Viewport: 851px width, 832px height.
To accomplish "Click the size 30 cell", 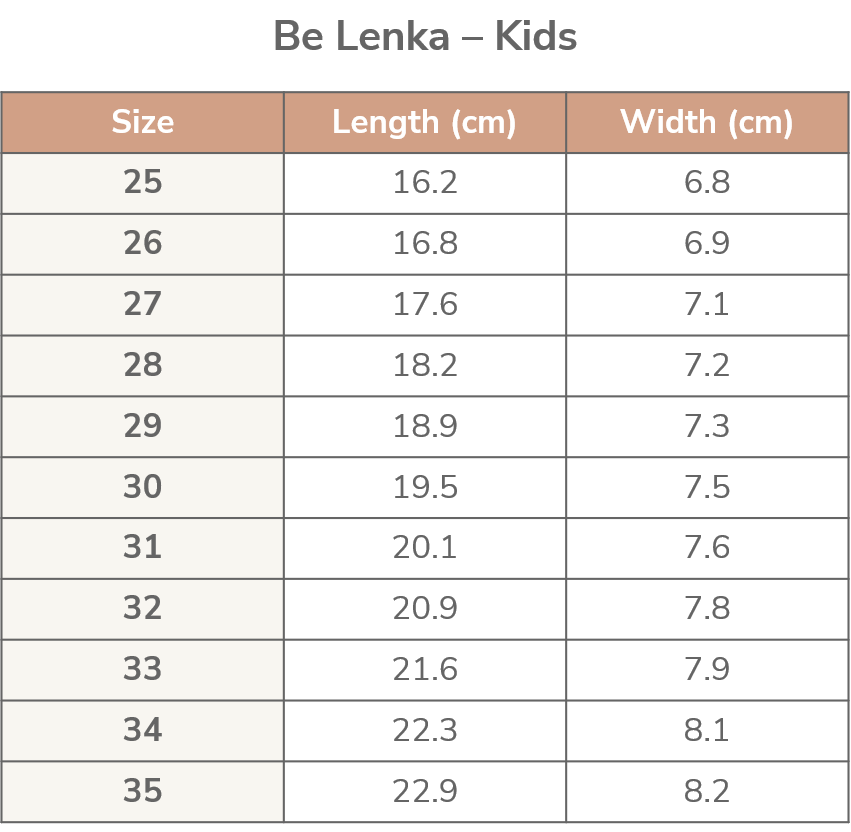I will [142, 487].
